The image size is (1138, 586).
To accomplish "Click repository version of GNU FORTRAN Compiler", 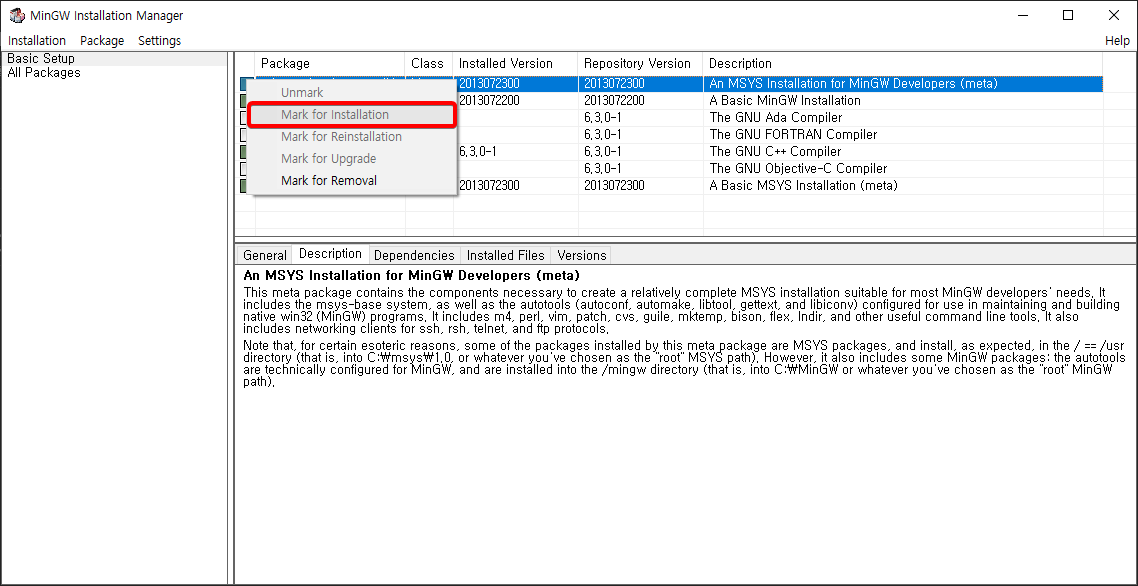I will 602,134.
